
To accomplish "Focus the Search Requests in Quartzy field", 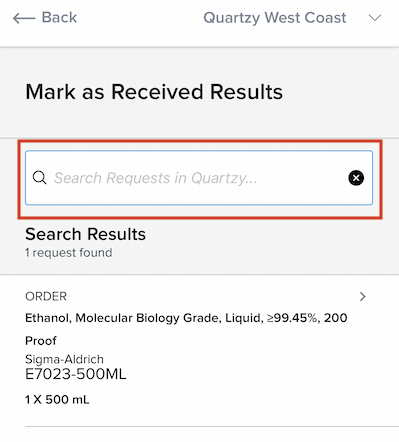I will click(x=199, y=178).
